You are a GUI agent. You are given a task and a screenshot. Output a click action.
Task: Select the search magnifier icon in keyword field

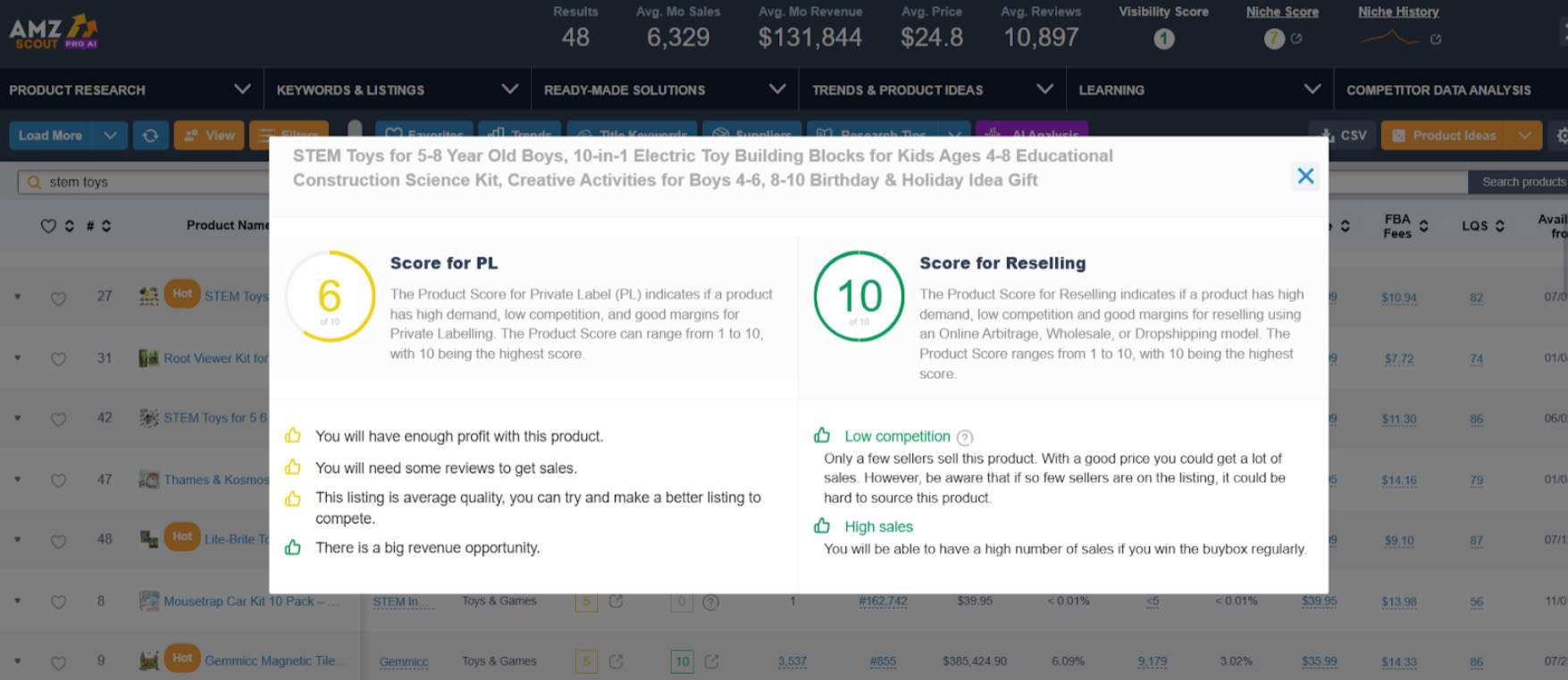[34, 181]
